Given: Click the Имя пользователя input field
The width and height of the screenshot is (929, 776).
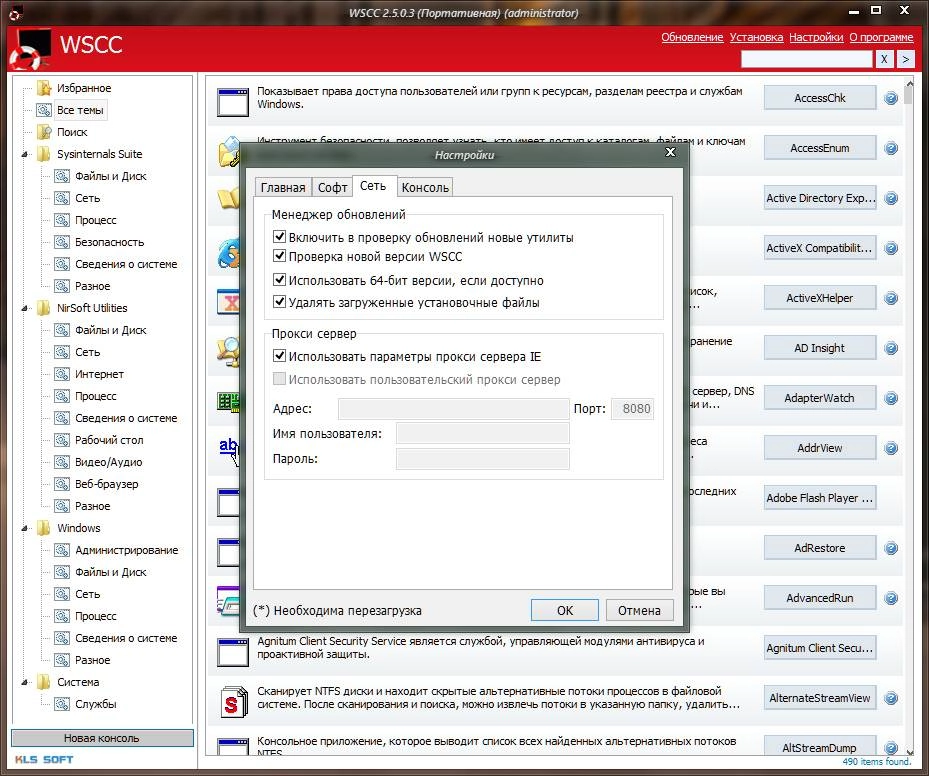Looking at the screenshot, I should coord(482,434).
